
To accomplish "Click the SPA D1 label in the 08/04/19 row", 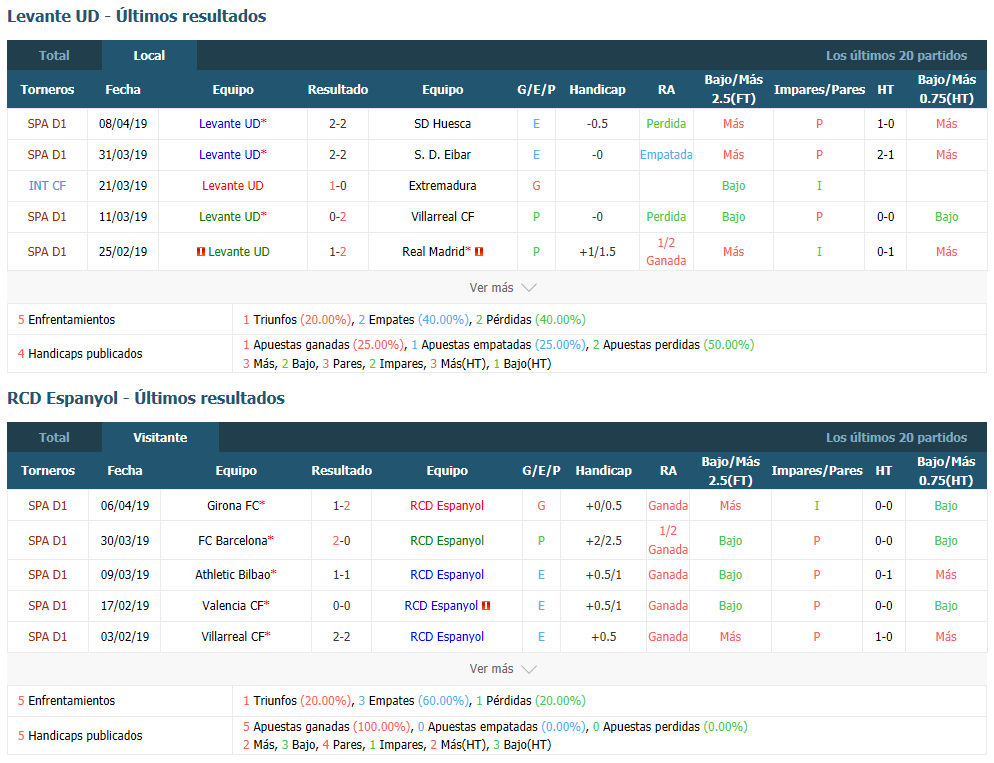I will pyautogui.click(x=47, y=124).
